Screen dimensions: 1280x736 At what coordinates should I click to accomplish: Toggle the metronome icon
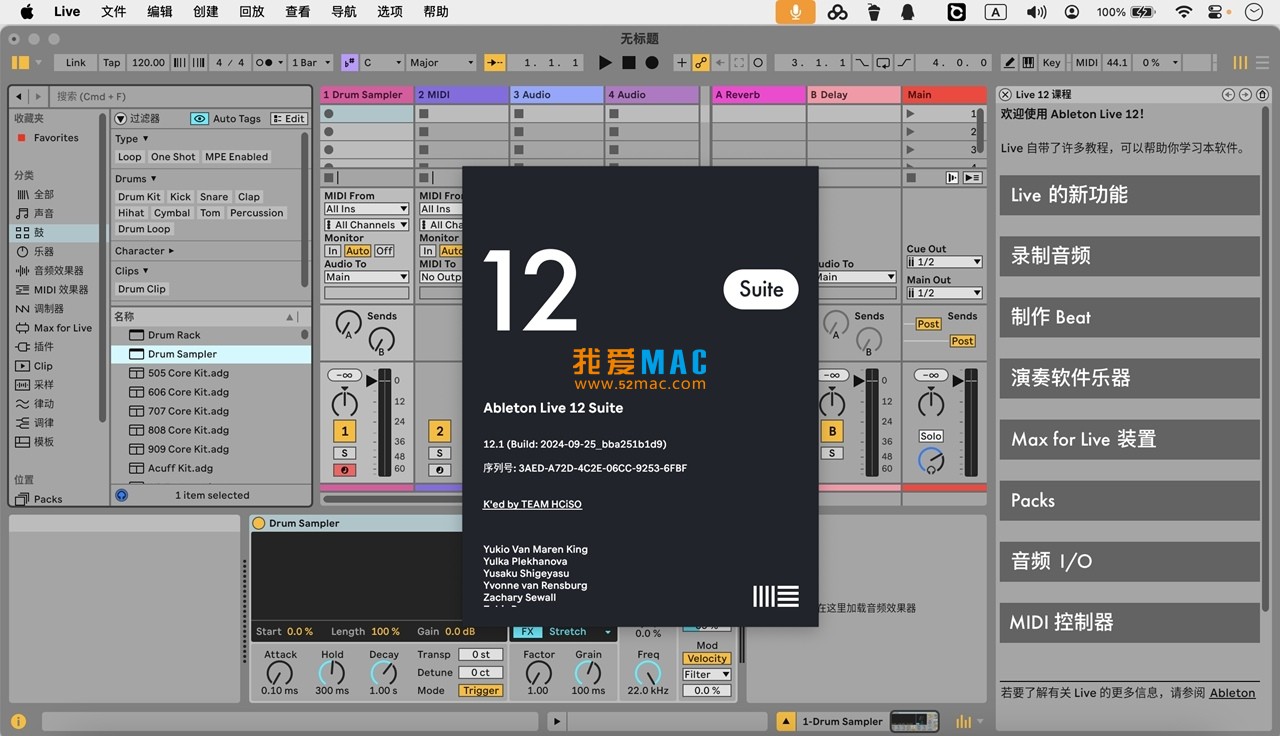pyautogui.click(x=264, y=62)
